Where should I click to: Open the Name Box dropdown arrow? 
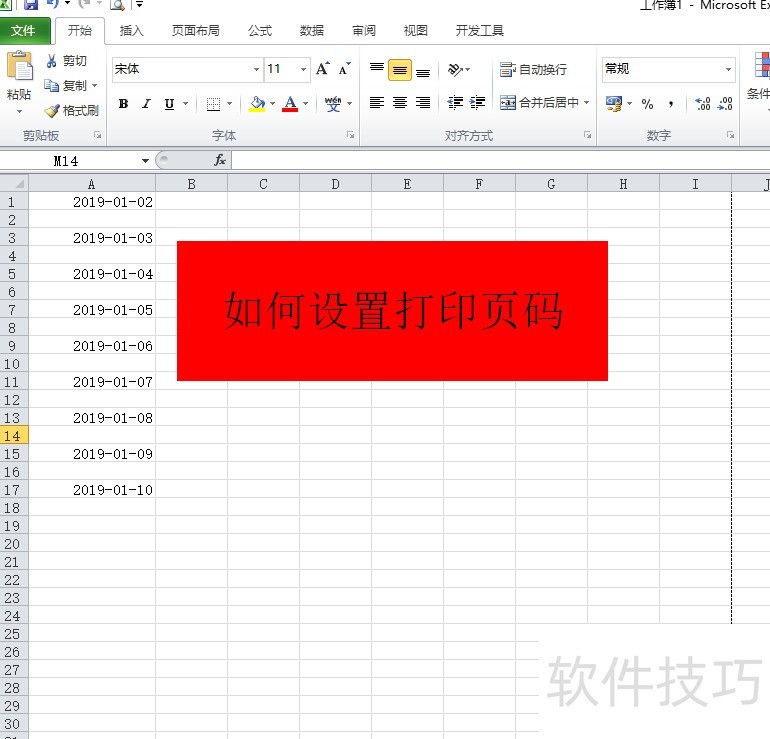(x=145, y=161)
